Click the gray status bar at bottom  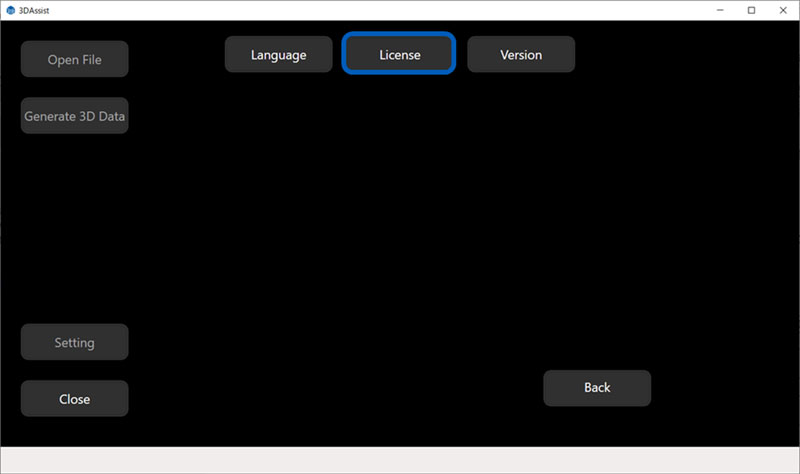pos(400,460)
